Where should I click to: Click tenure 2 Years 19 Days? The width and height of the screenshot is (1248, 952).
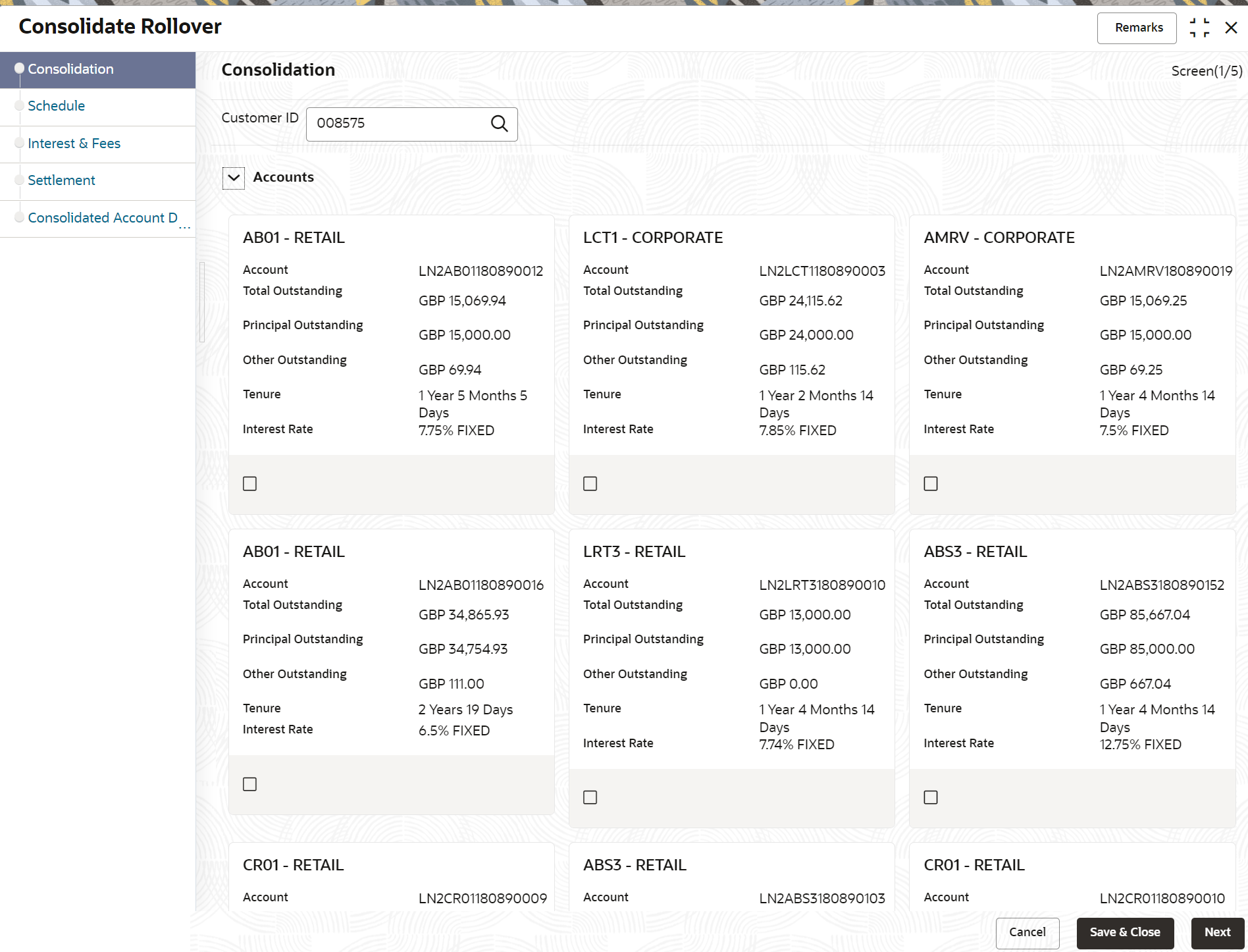point(465,710)
